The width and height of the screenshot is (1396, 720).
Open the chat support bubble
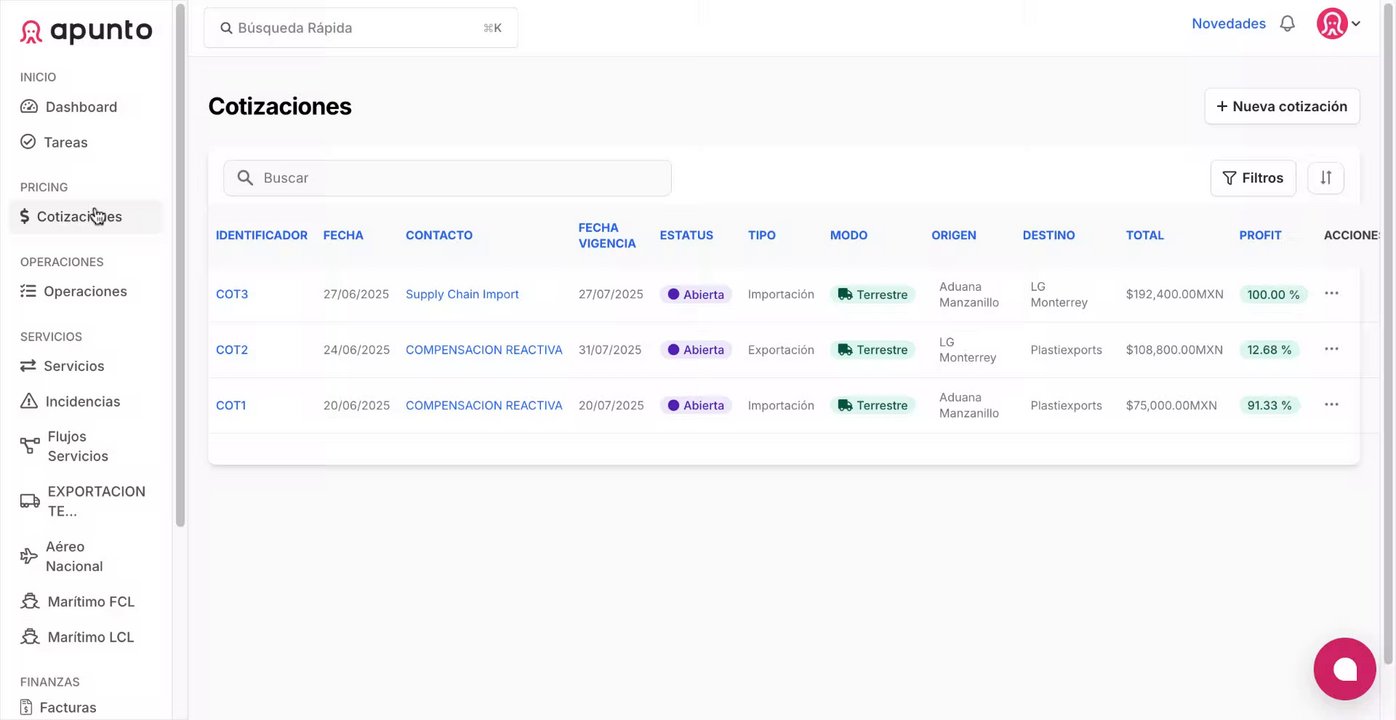[x=1344, y=669]
